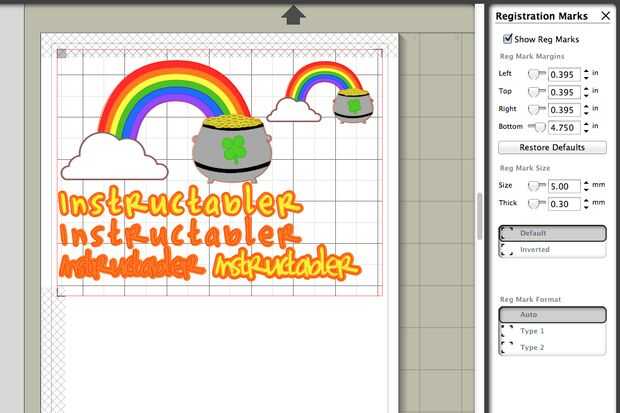The image size is (620, 413).
Task: Select the bottom-right yellow Instructabler text
Action: coord(286,263)
